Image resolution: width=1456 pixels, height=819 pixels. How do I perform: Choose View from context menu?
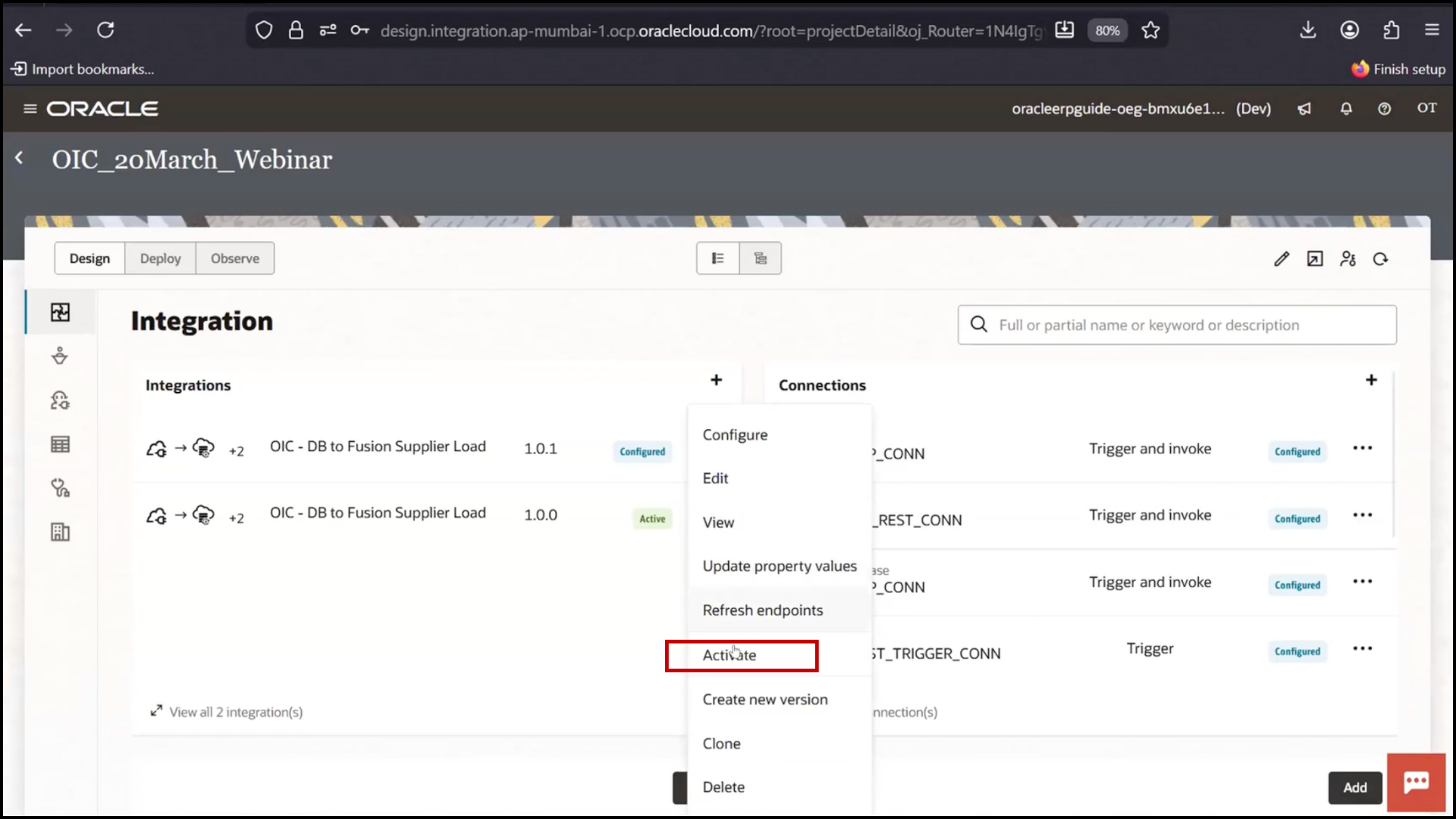[780, 522]
